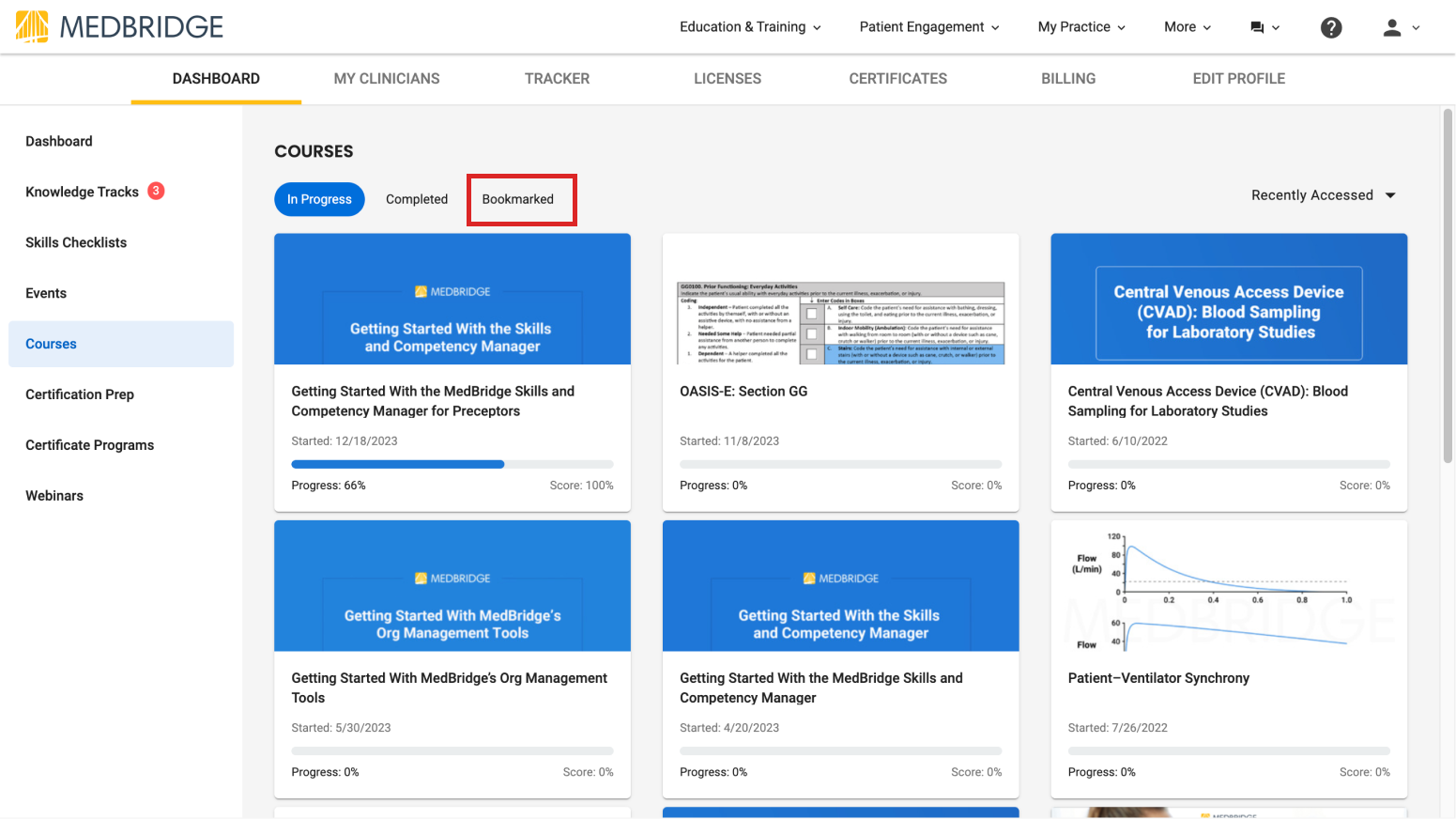Open the user account profile icon
The image size is (1456, 819).
(1392, 27)
